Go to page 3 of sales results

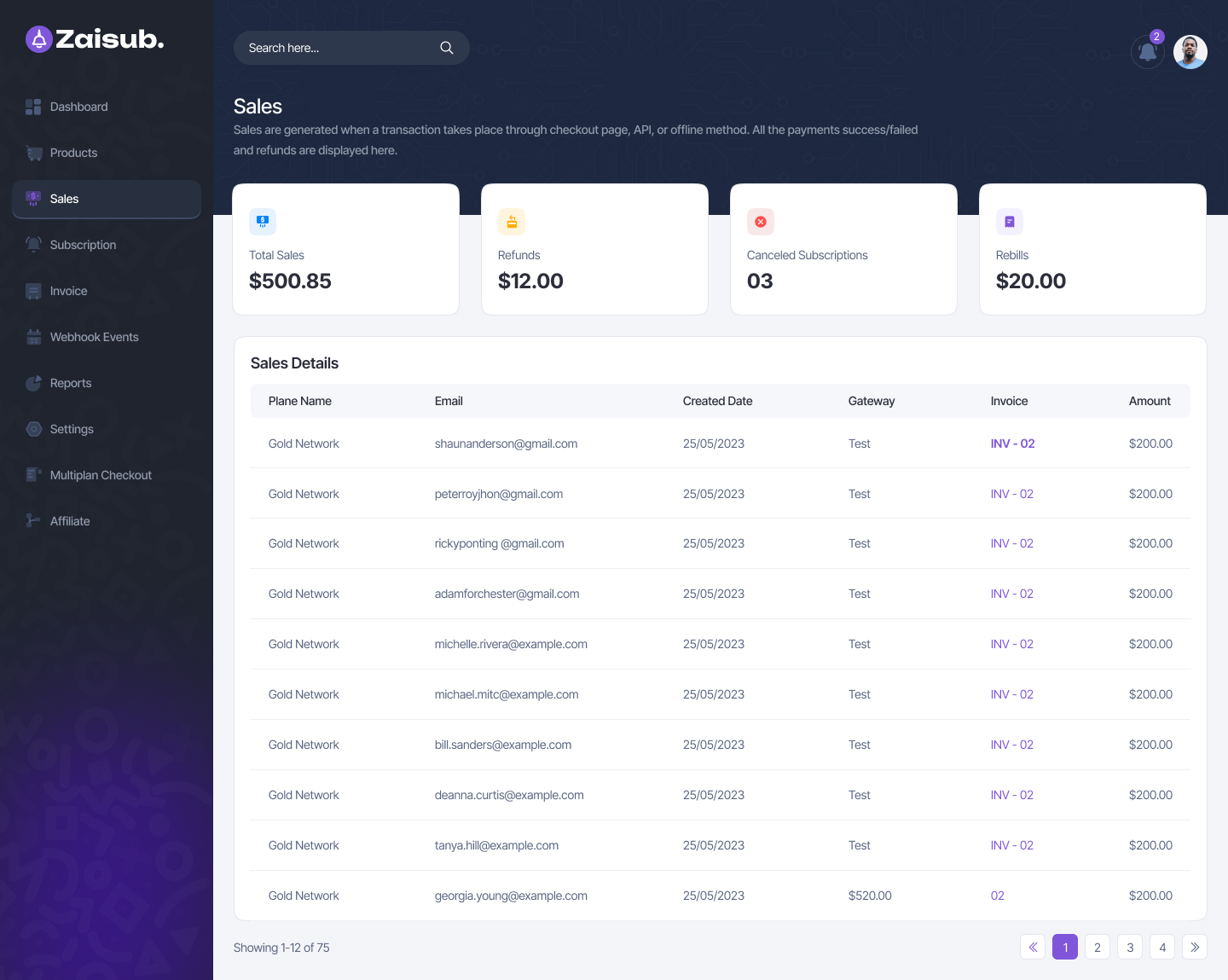pos(1130,947)
